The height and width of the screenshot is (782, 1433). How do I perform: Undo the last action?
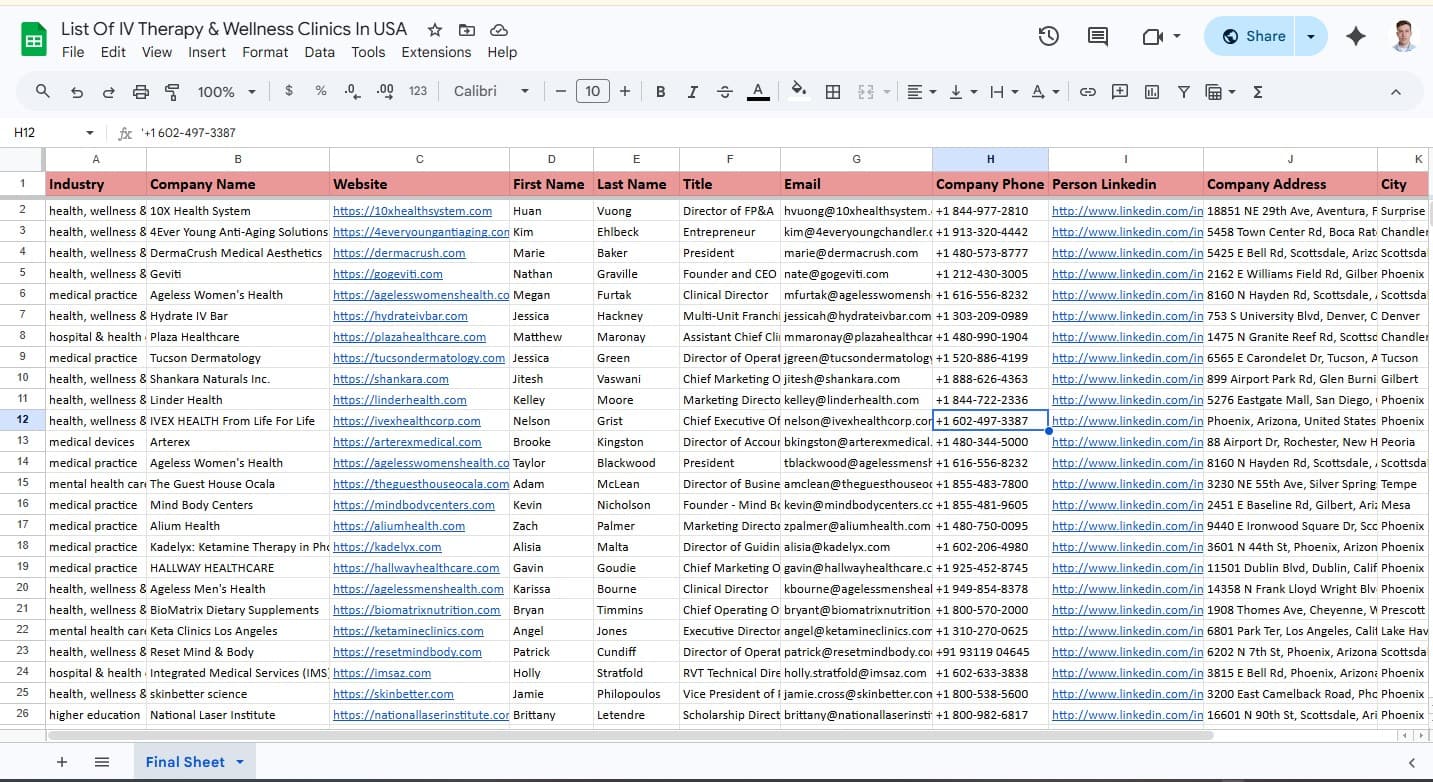coord(77,91)
